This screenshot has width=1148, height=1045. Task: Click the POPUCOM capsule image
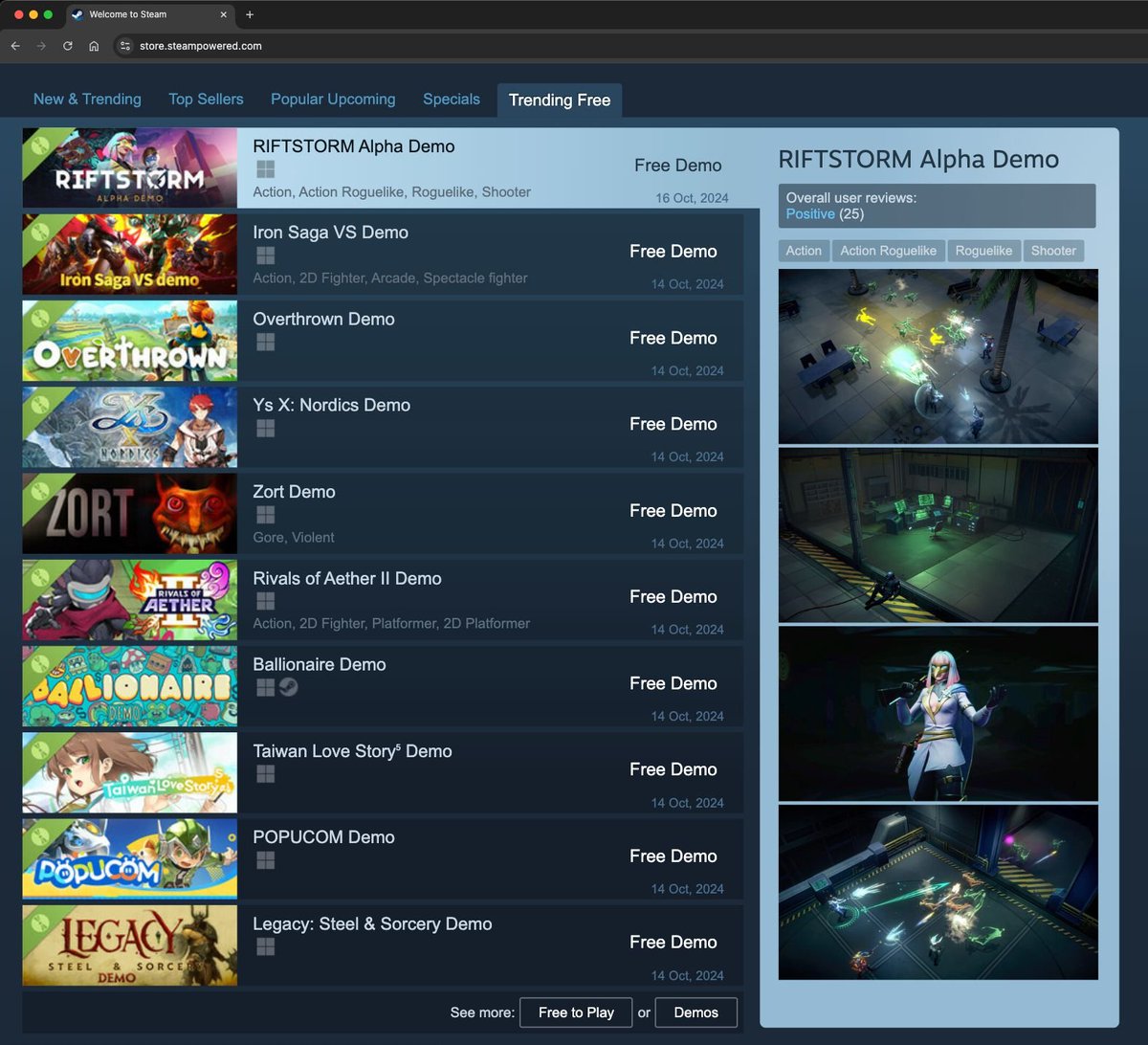tap(130, 859)
